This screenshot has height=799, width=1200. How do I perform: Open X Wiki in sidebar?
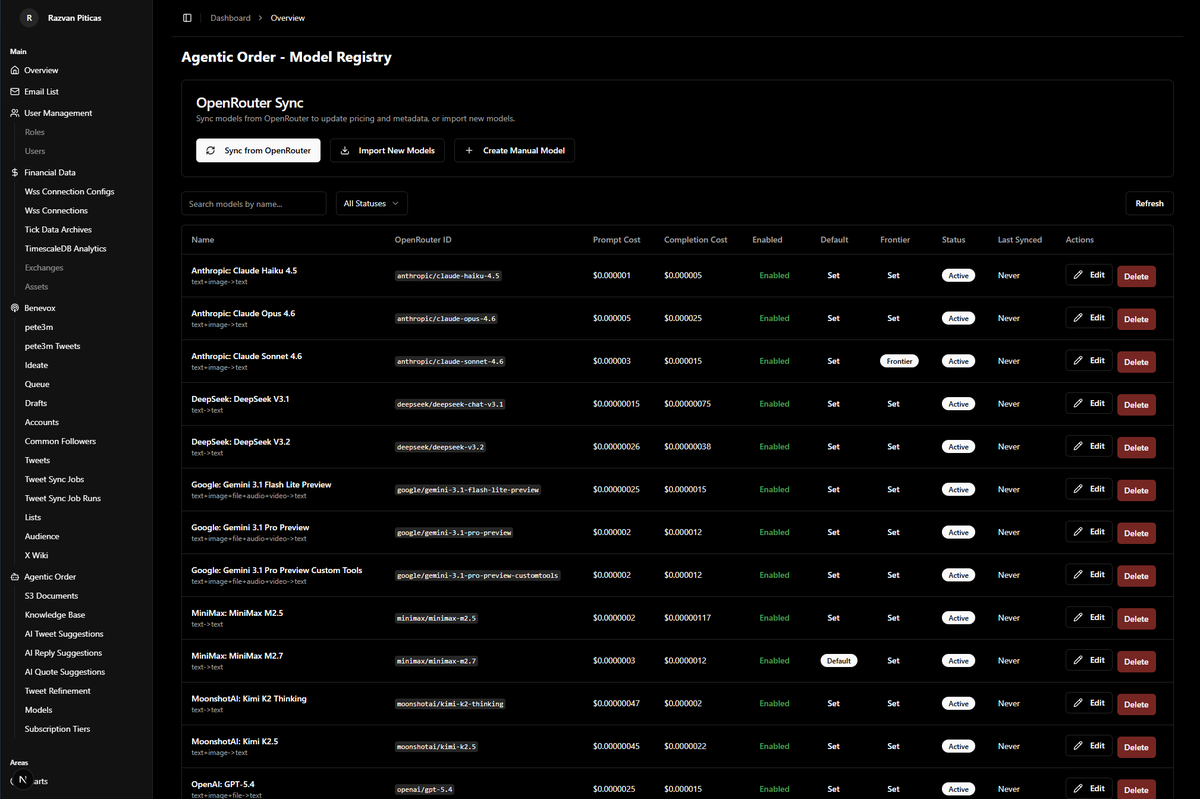[36, 556]
